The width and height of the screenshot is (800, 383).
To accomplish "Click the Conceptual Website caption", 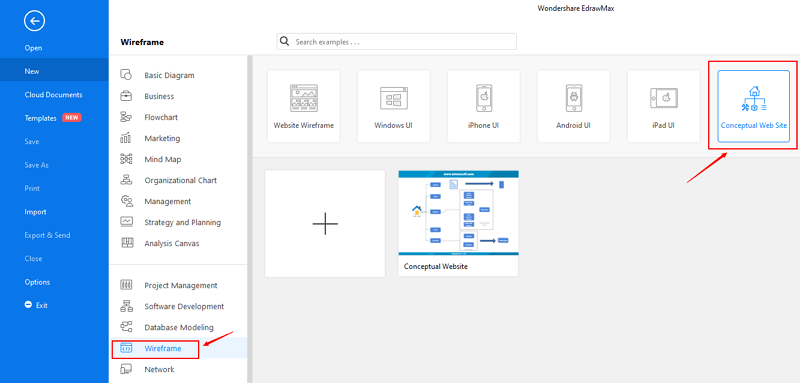I will click(435, 266).
